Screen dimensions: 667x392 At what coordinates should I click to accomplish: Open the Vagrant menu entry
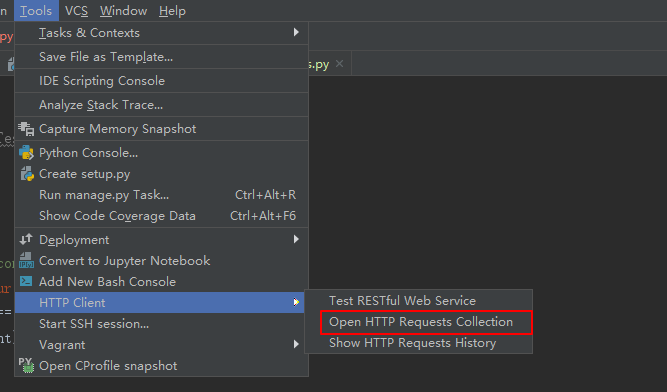(162, 344)
